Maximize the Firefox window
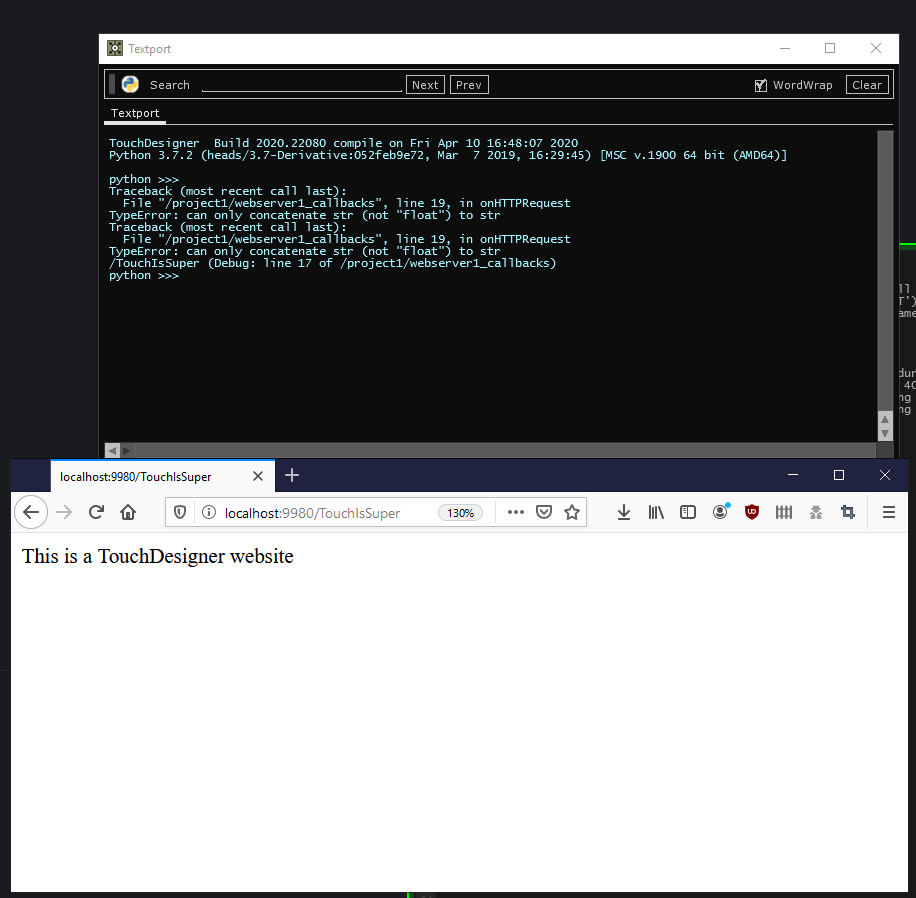 point(839,475)
